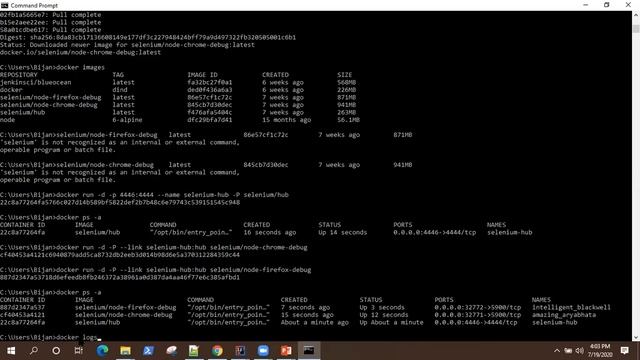Click the scrollbar down arrow
This screenshot has height=360, width=640.
click(x=636, y=337)
